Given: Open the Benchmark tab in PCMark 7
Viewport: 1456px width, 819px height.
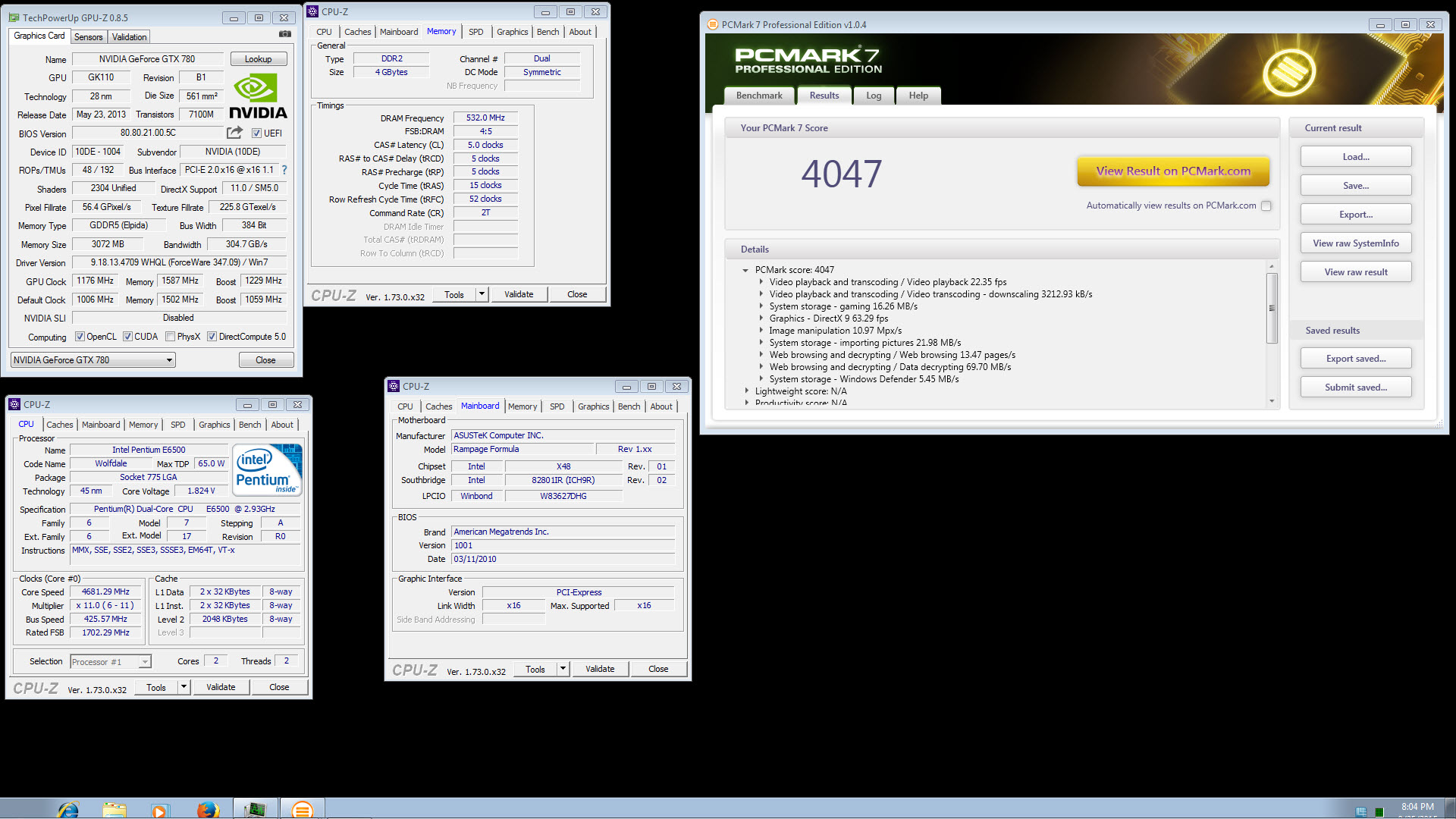Looking at the screenshot, I should point(759,96).
